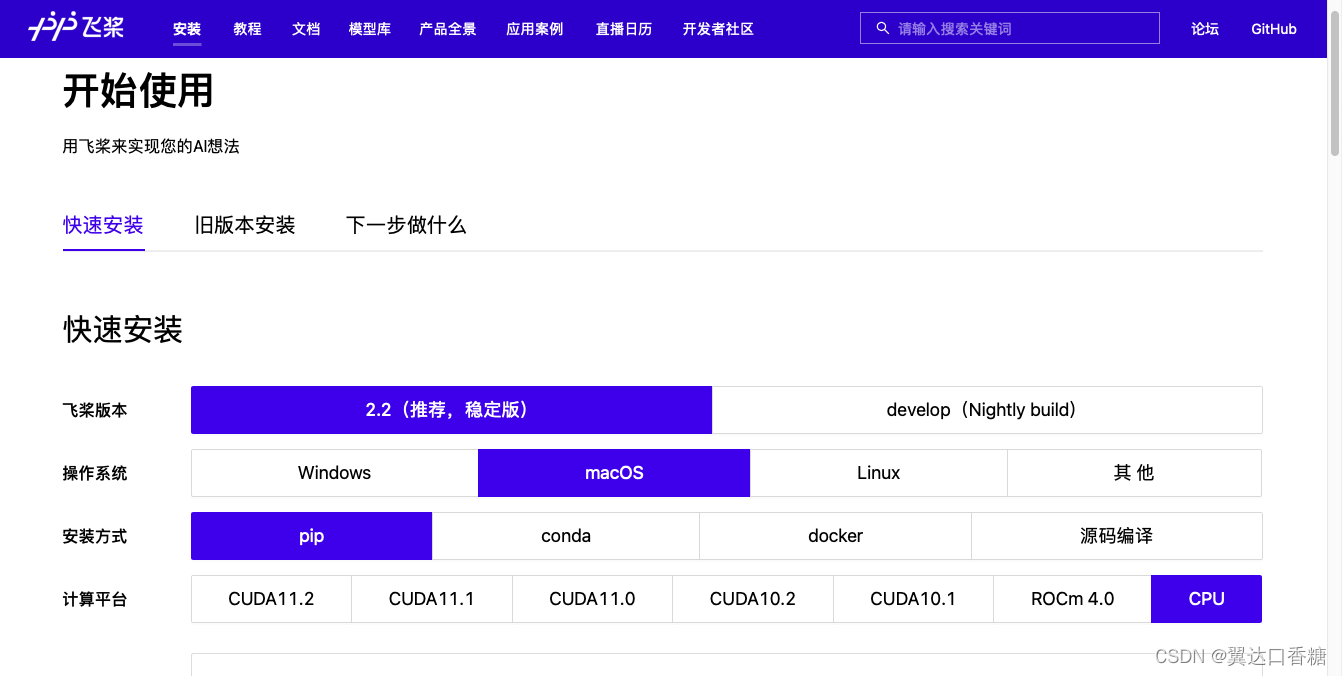Select develop (Nightly build) version
1342x676 pixels.
click(987, 410)
